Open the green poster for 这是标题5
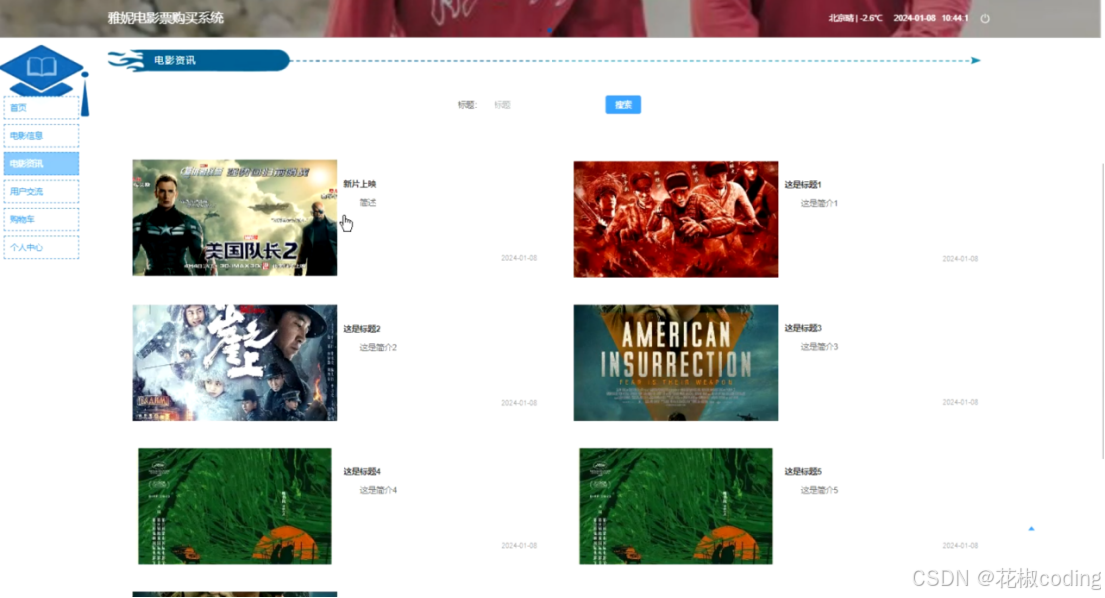Screen dimensions: 1105x598 click(676, 506)
